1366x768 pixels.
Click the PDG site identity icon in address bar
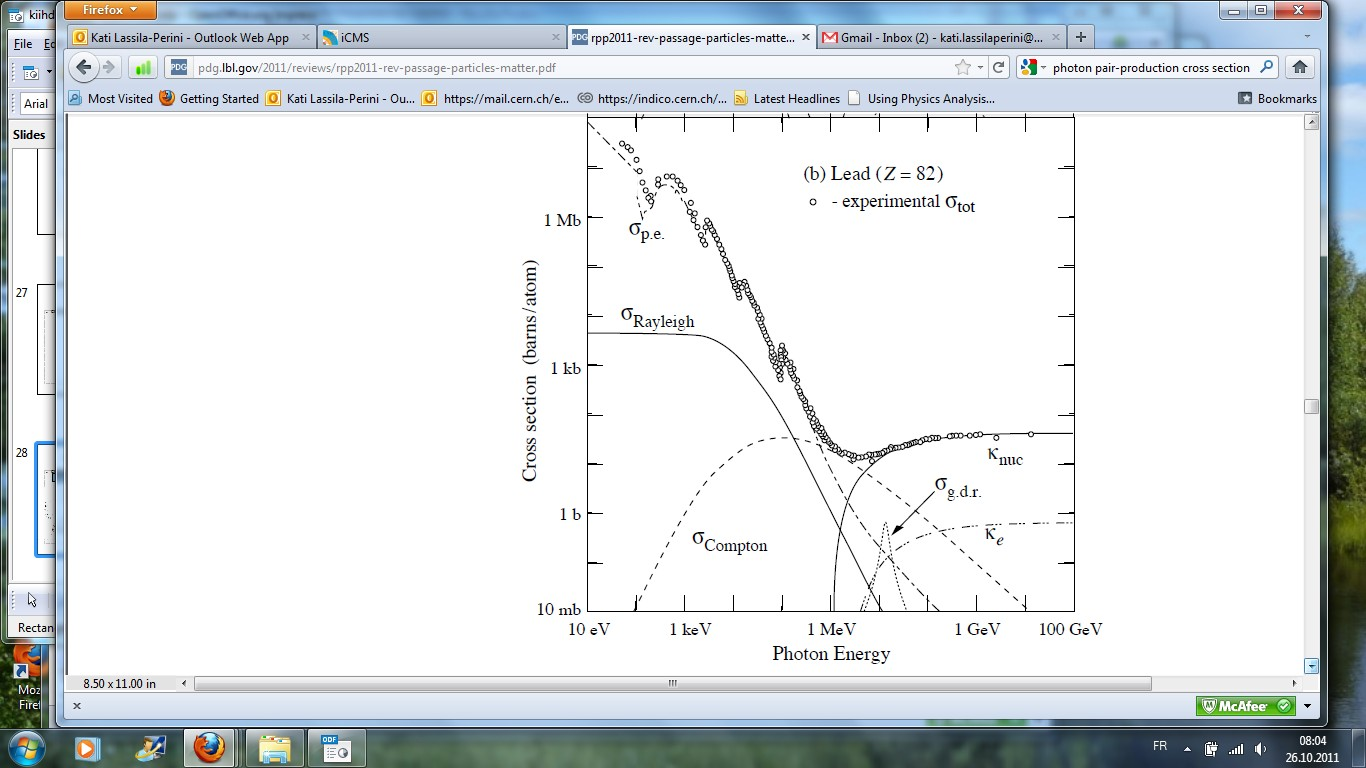[x=178, y=68]
